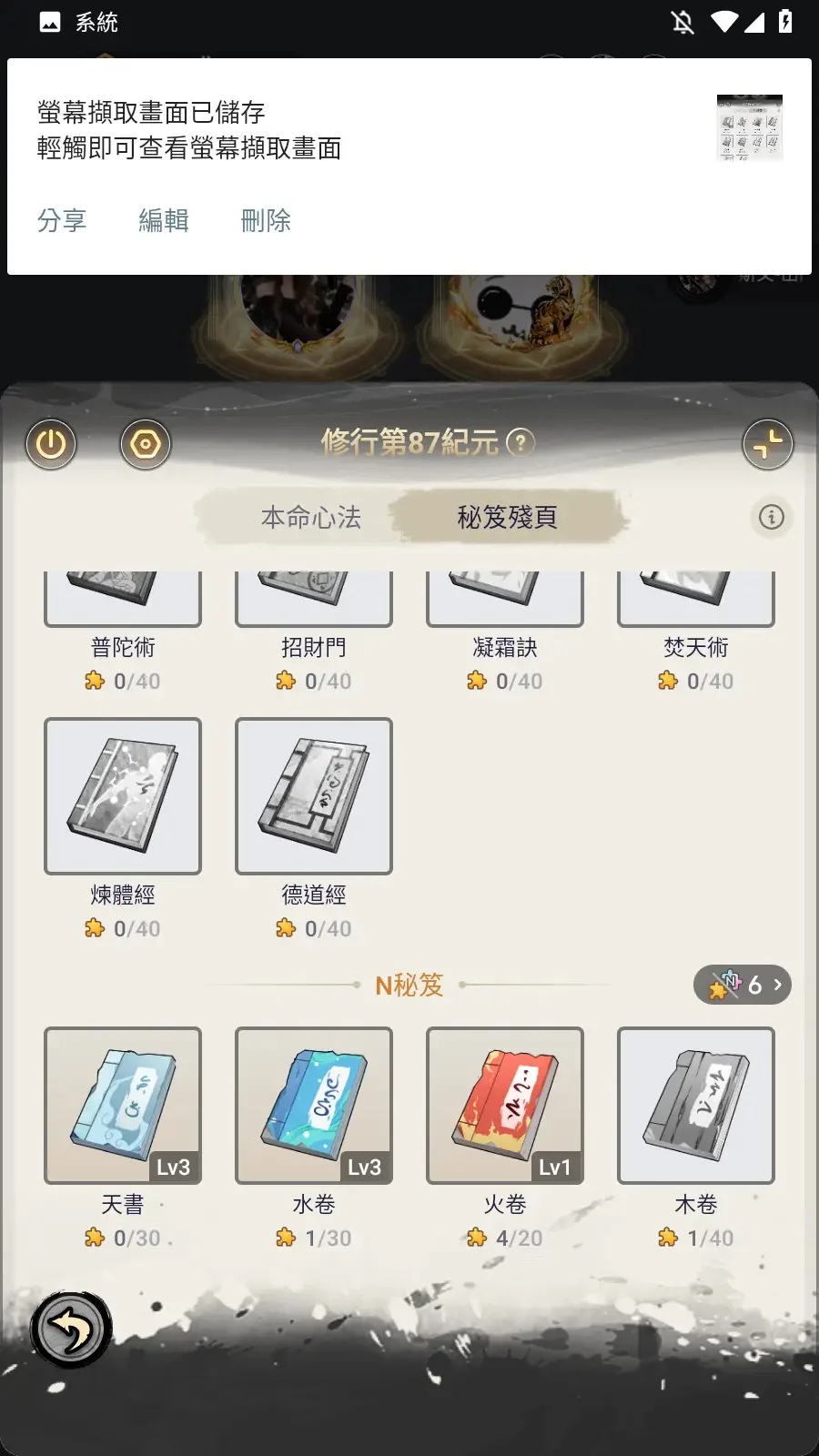
Task: Open the info icon beside tabs
Action: tap(772, 518)
